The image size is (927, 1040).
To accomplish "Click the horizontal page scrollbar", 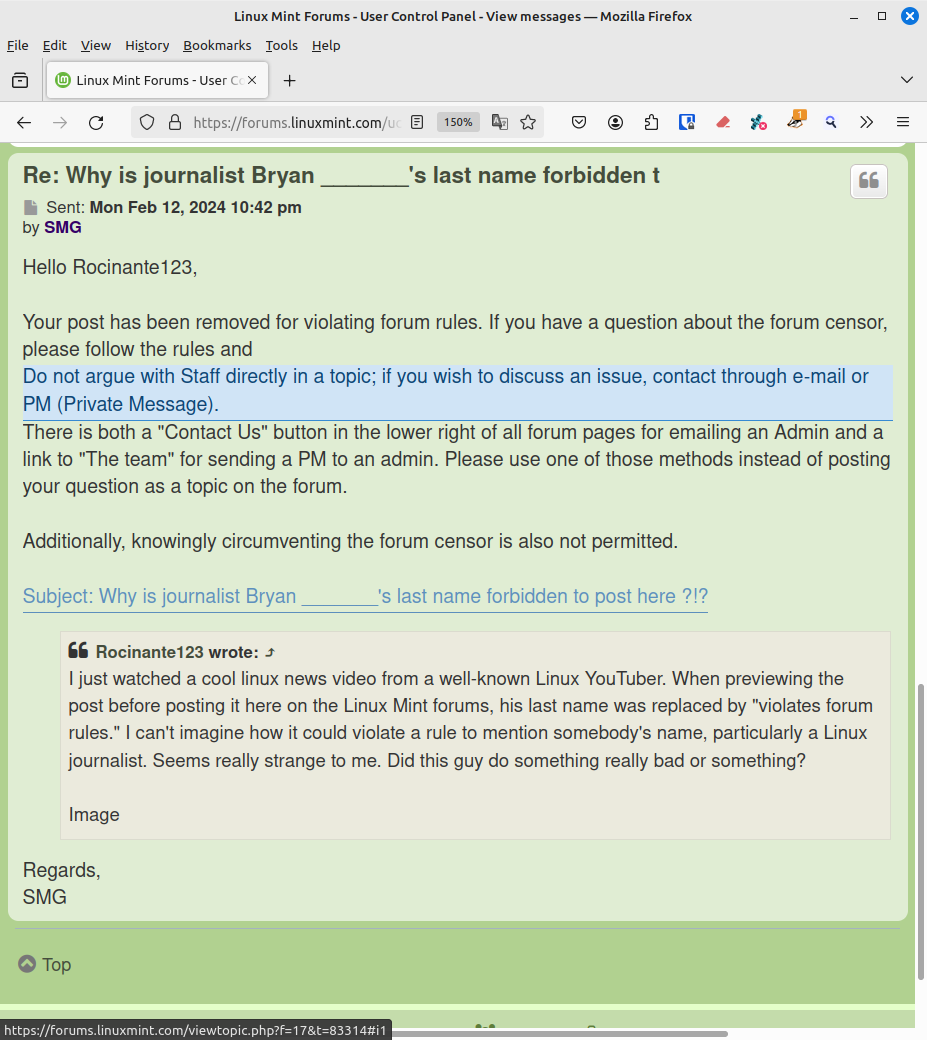I will pyautogui.click(x=560, y=1034).
